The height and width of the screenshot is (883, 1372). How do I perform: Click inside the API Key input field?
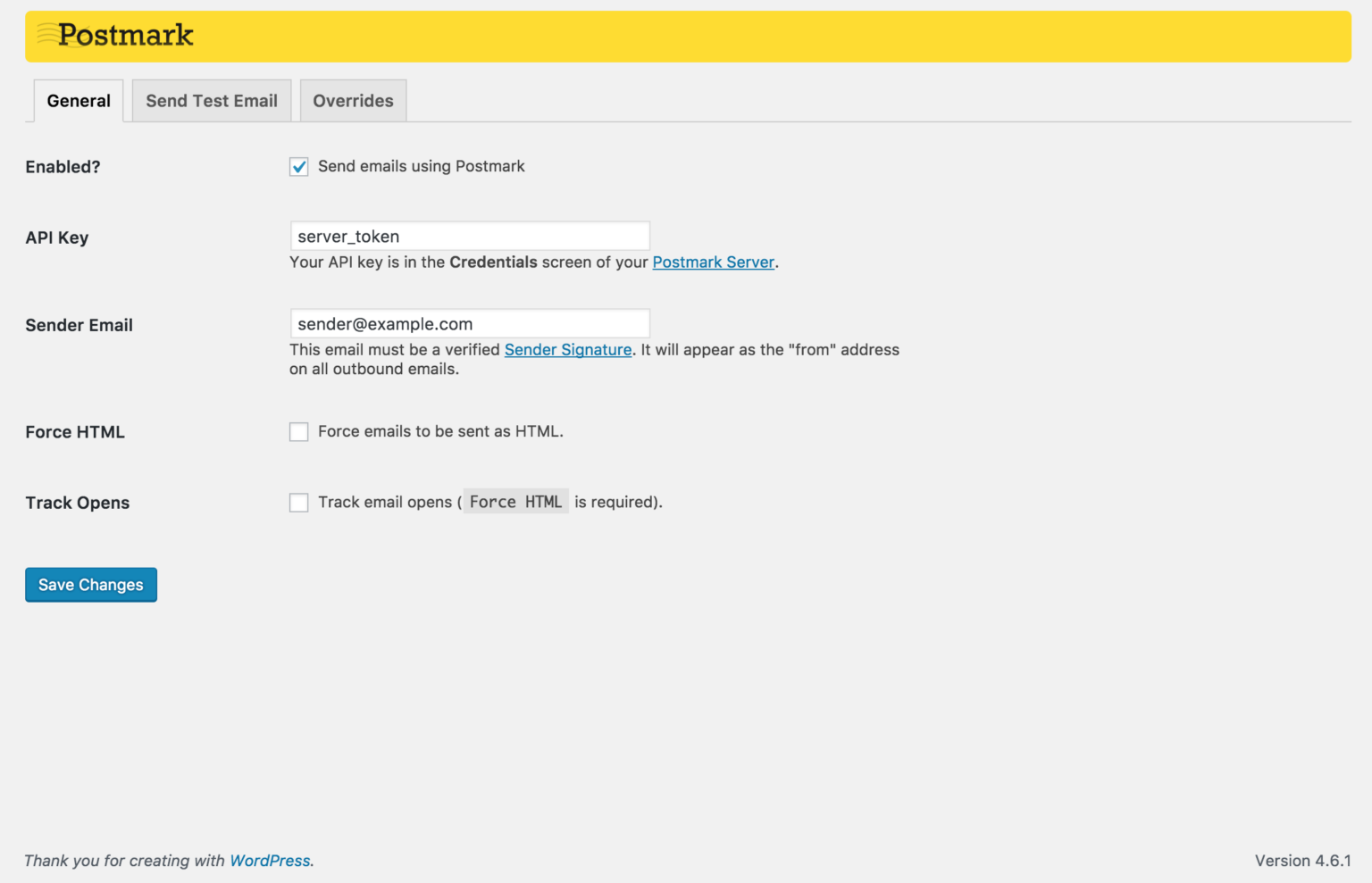pos(469,235)
